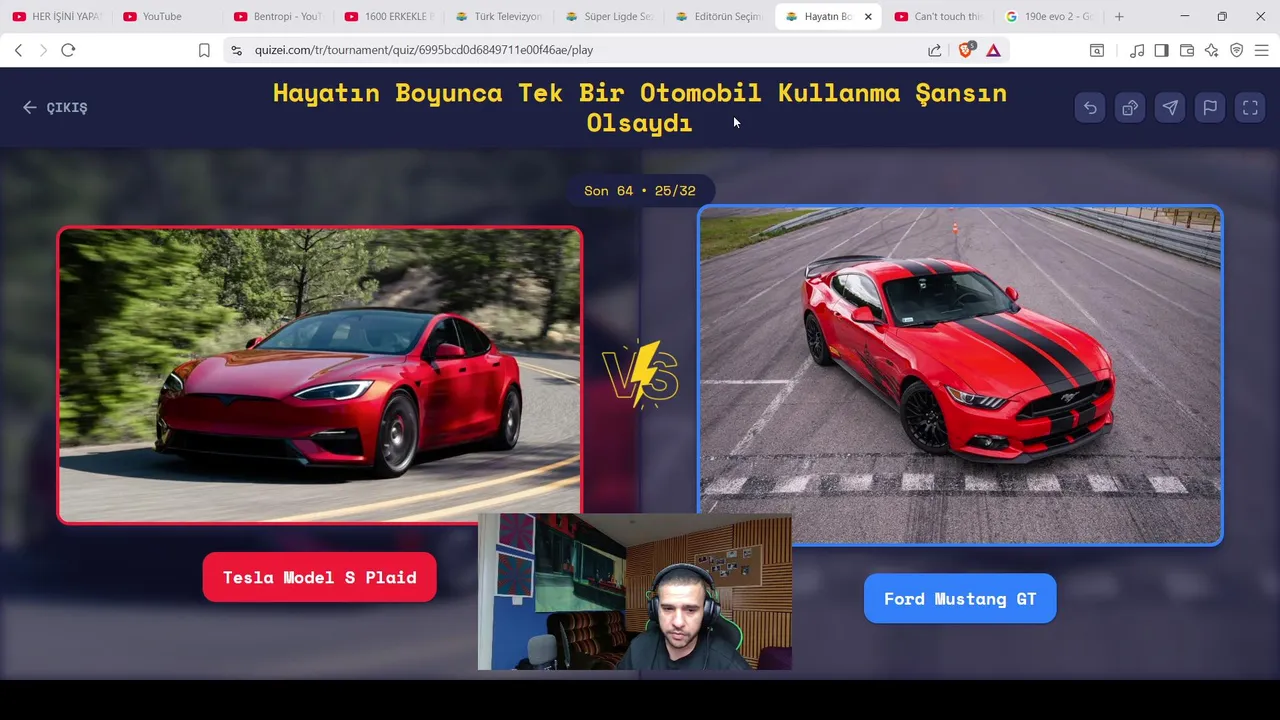The image size is (1280, 720).
Task: Click the quizei.com URL address field
Action: tap(580, 50)
